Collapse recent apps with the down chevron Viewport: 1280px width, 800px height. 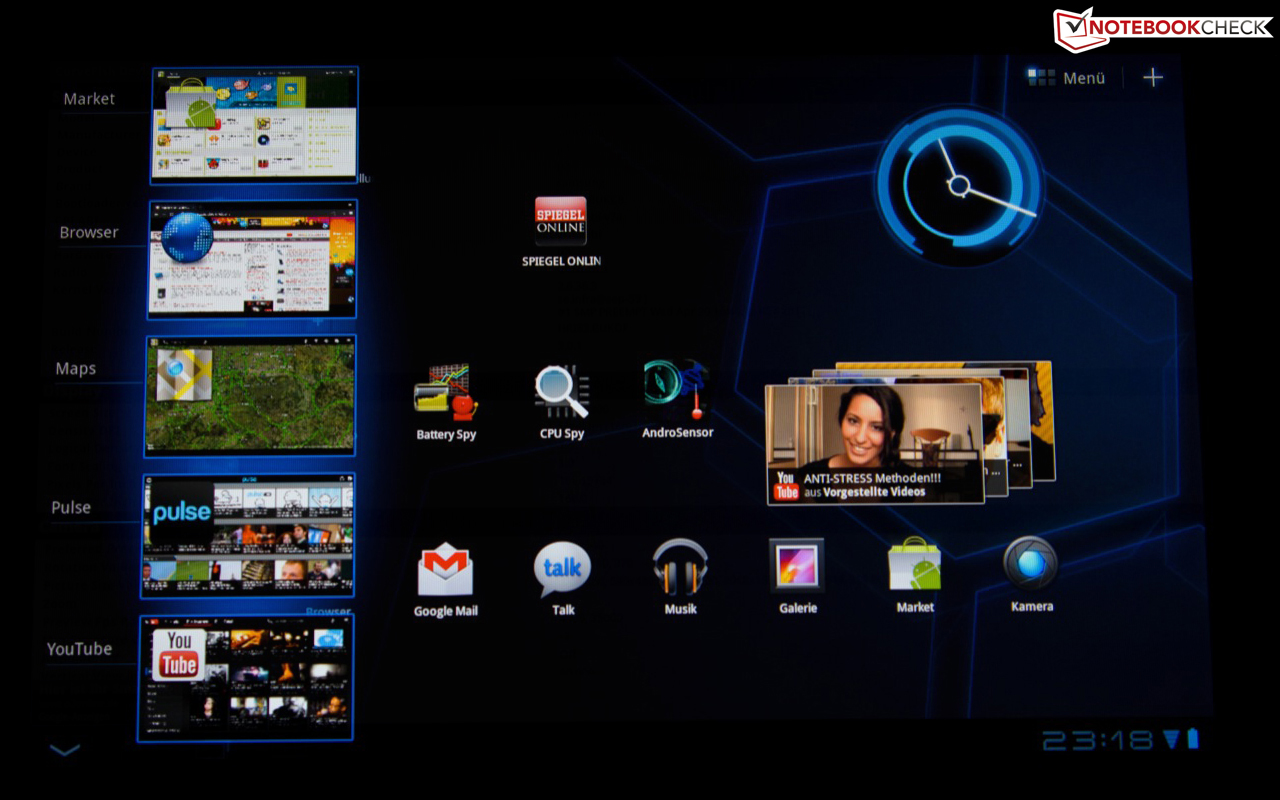(x=65, y=750)
